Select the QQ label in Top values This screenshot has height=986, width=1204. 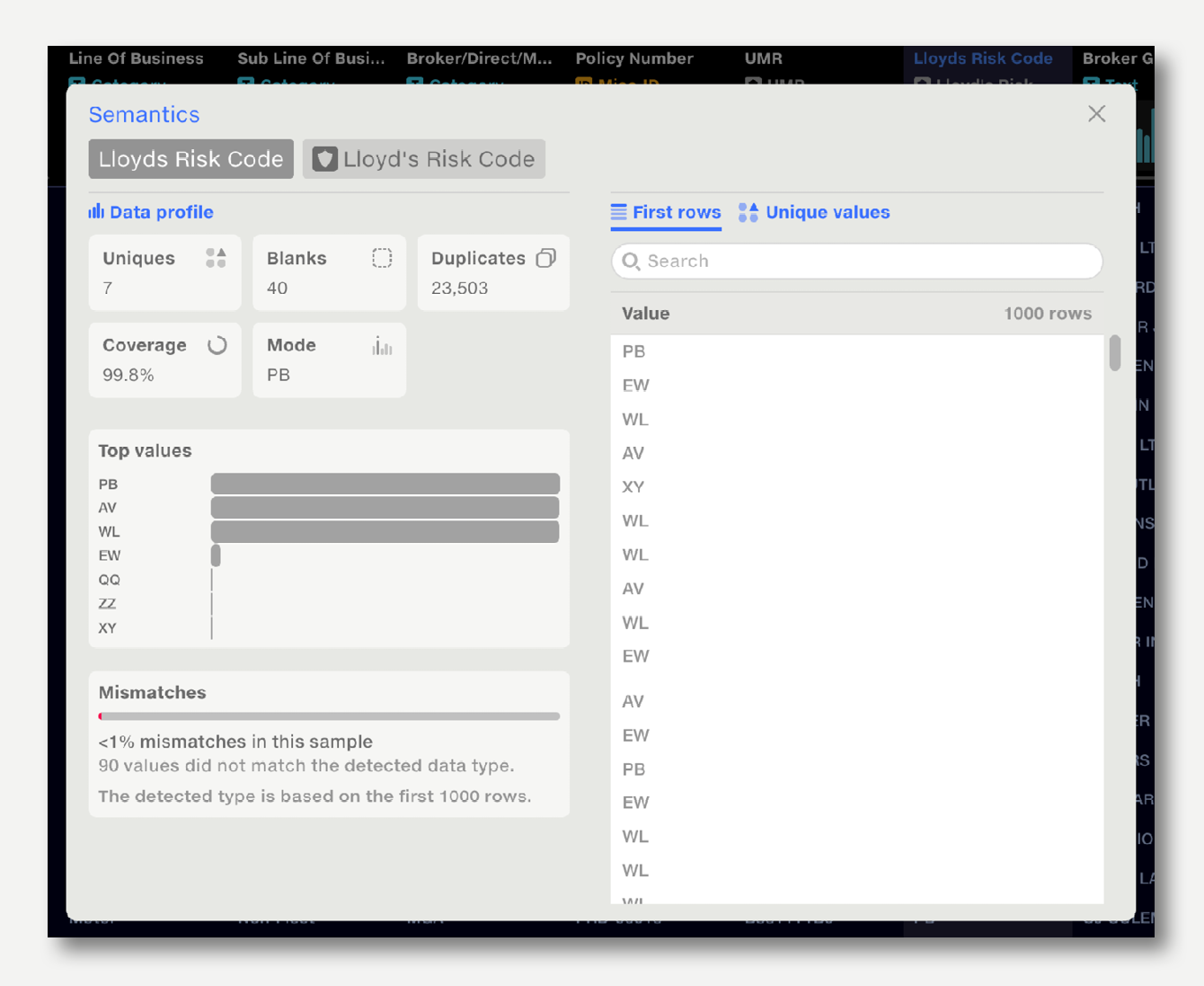click(x=109, y=580)
